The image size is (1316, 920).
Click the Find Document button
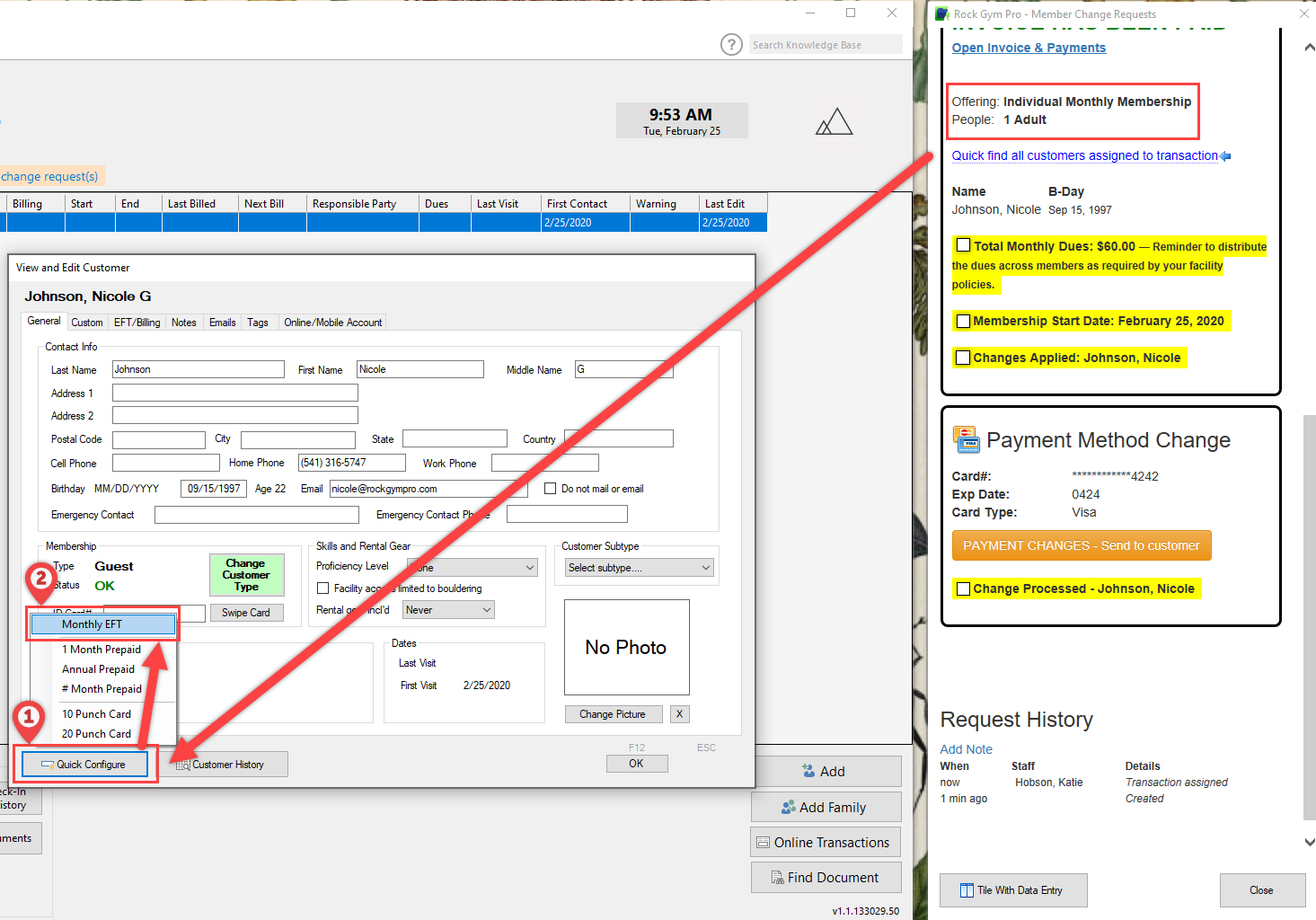[826, 878]
